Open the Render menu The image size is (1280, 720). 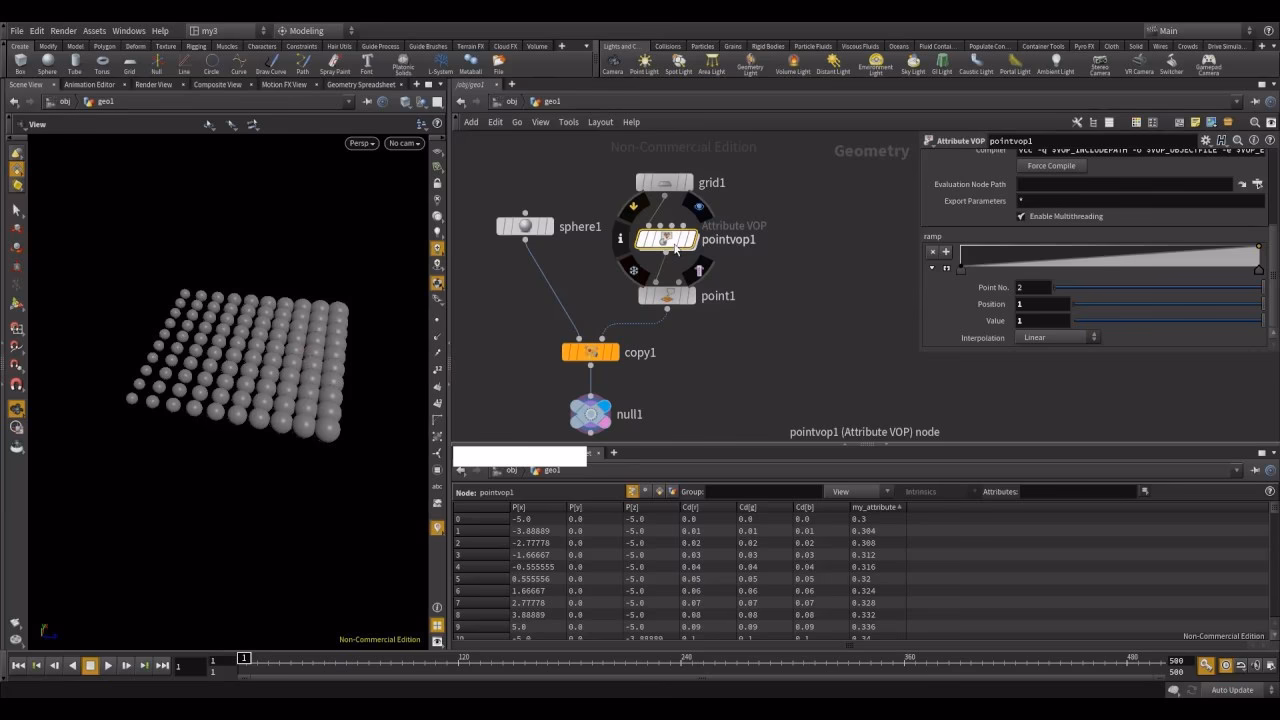point(63,31)
